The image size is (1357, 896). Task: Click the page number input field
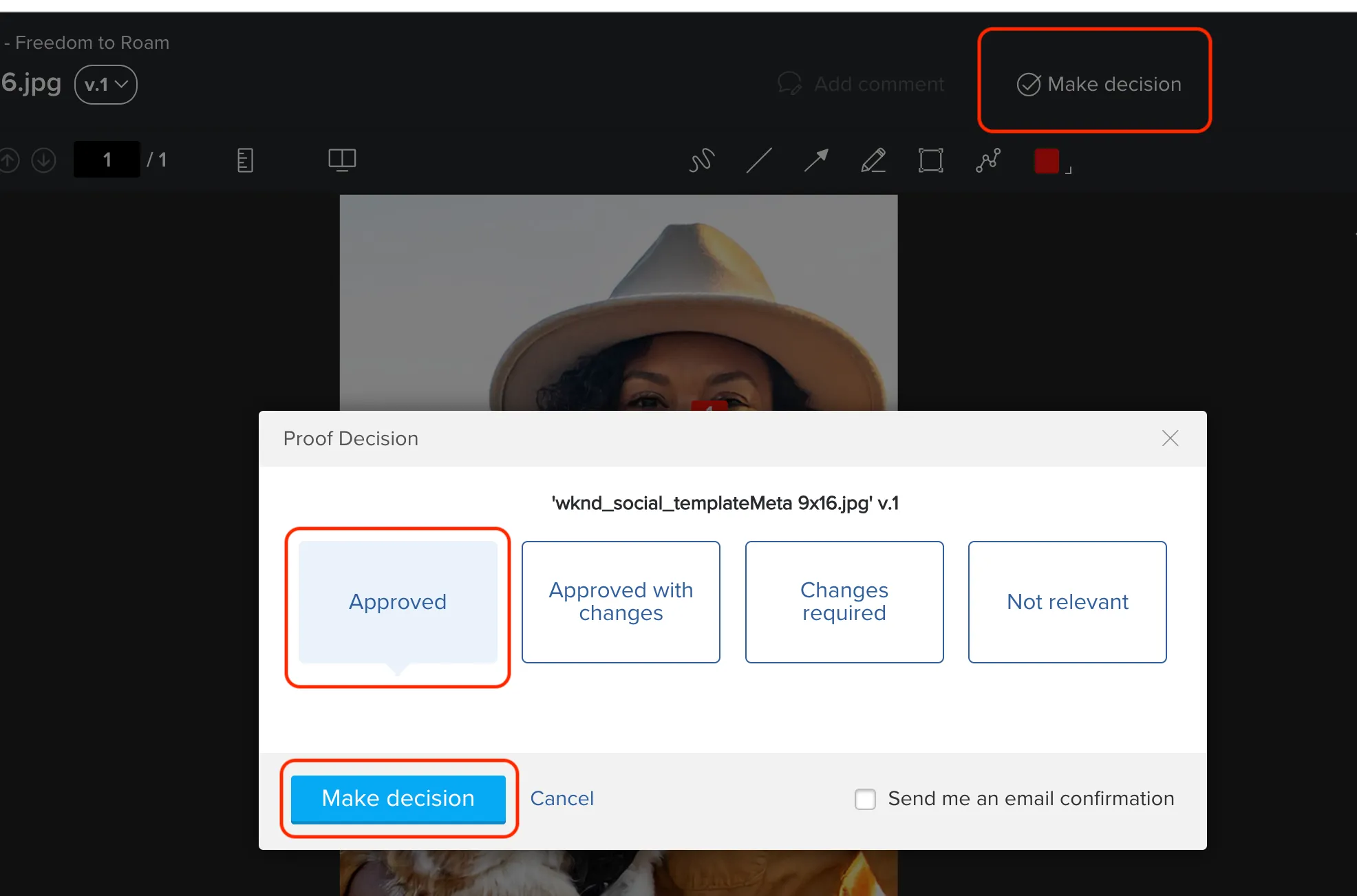coord(107,160)
